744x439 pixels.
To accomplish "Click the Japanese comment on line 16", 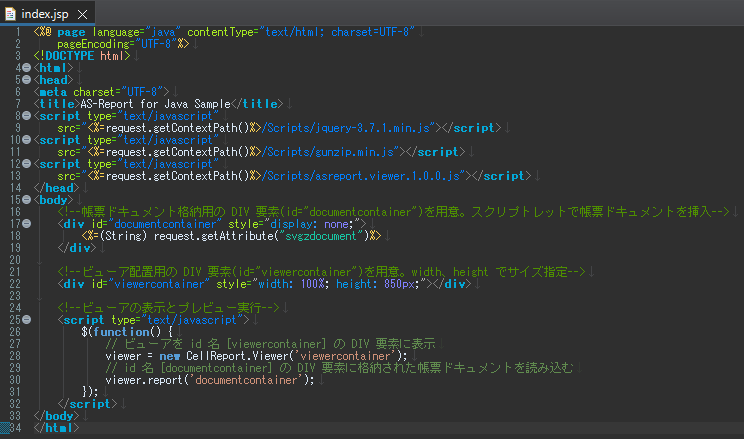I will click(393, 212).
